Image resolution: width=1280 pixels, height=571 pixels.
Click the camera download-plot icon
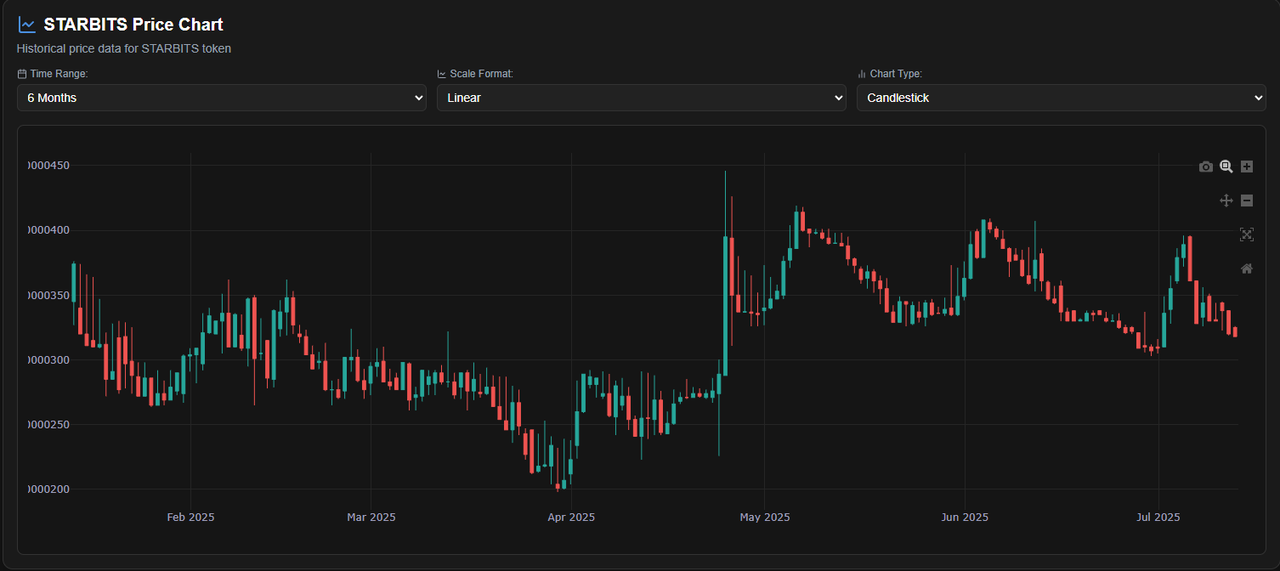click(x=1206, y=167)
